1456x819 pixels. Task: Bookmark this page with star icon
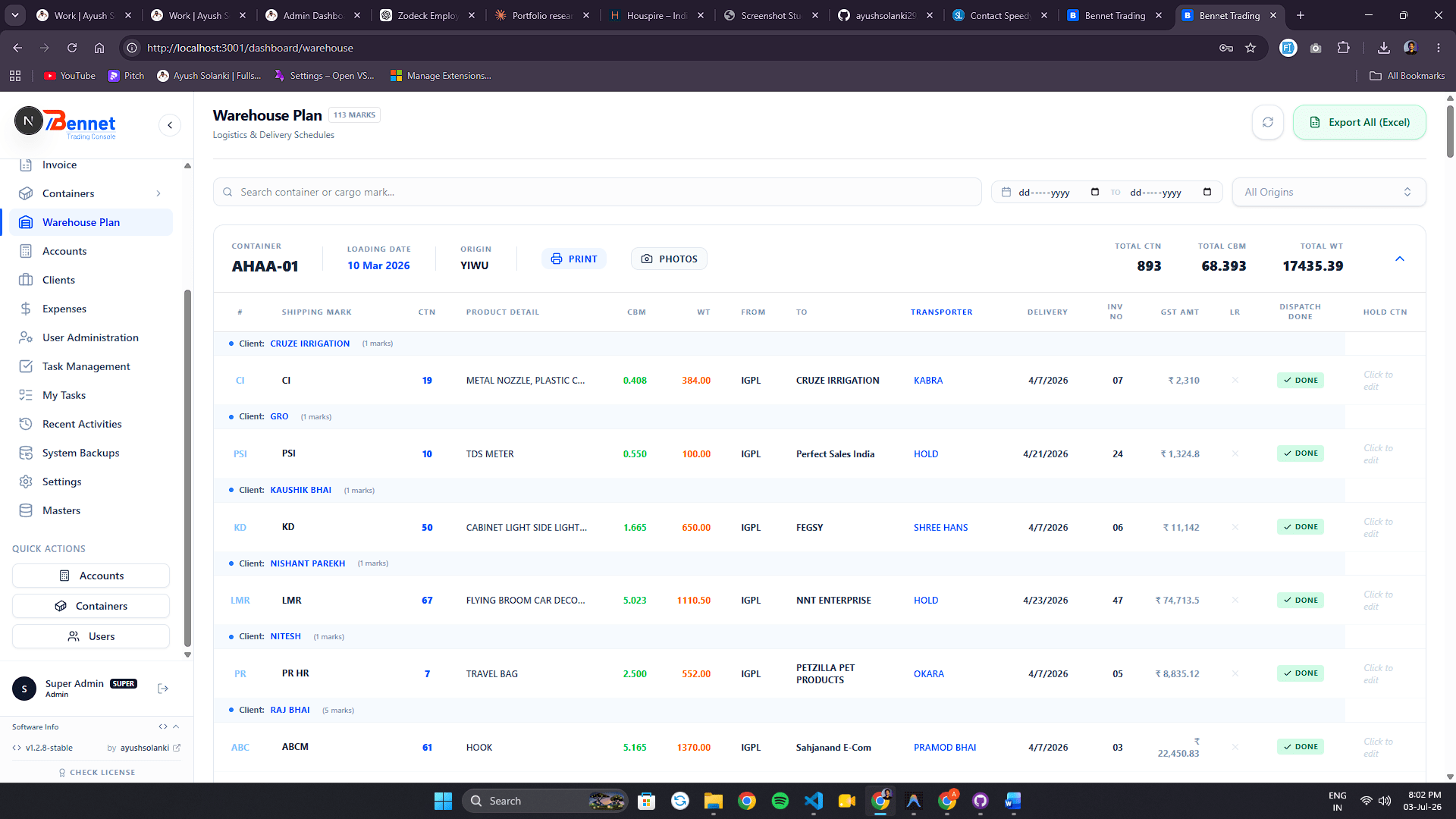pos(1250,48)
